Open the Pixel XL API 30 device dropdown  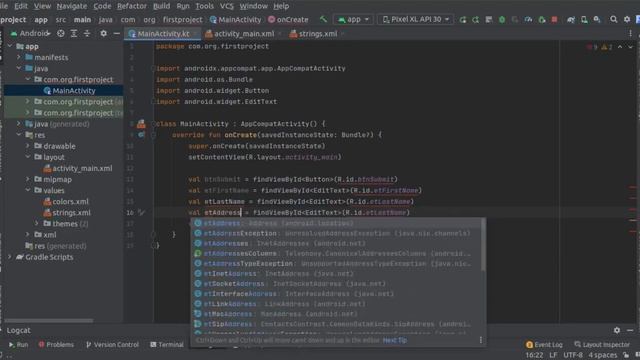click(x=415, y=19)
